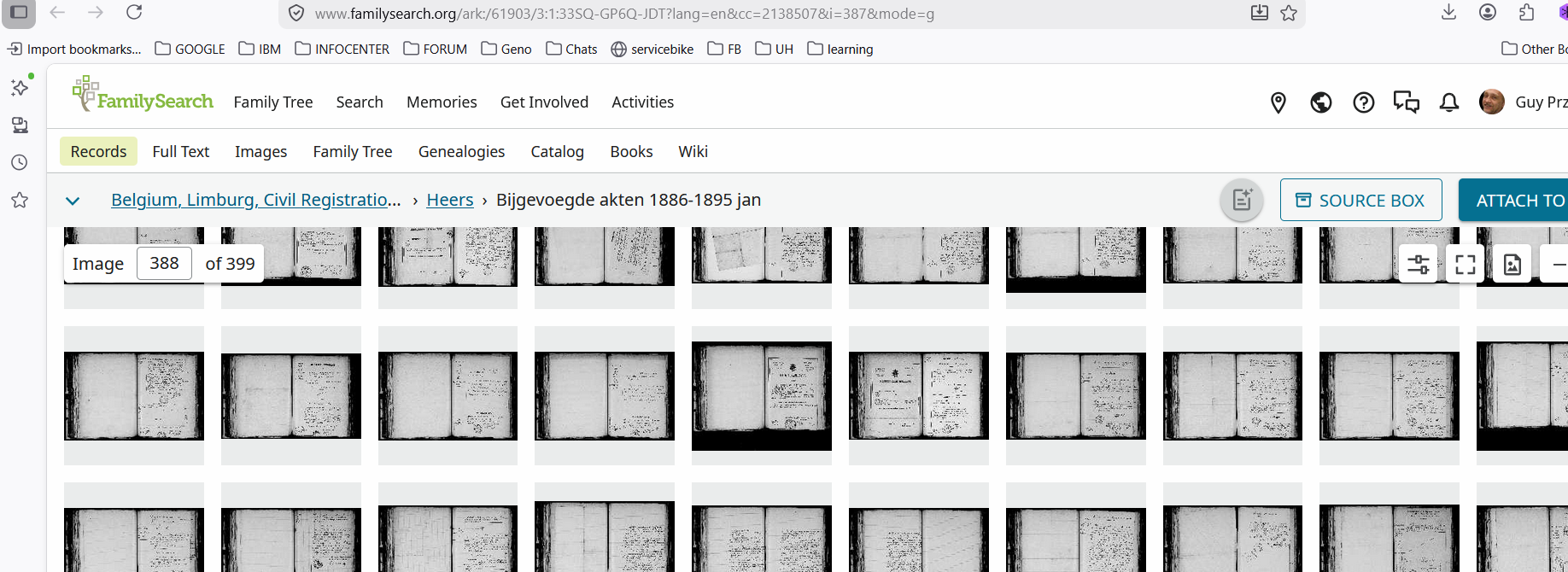The width and height of the screenshot is (1568, 572).
Task: Open the Chats bookmarks folder
Action: coord(570,49)
